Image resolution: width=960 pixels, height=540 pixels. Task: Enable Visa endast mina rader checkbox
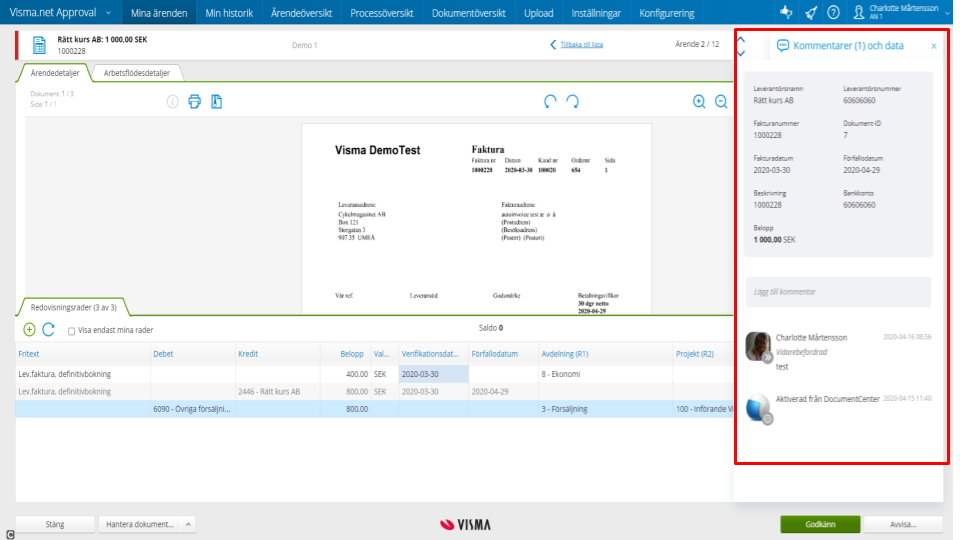tap(72, 331)
